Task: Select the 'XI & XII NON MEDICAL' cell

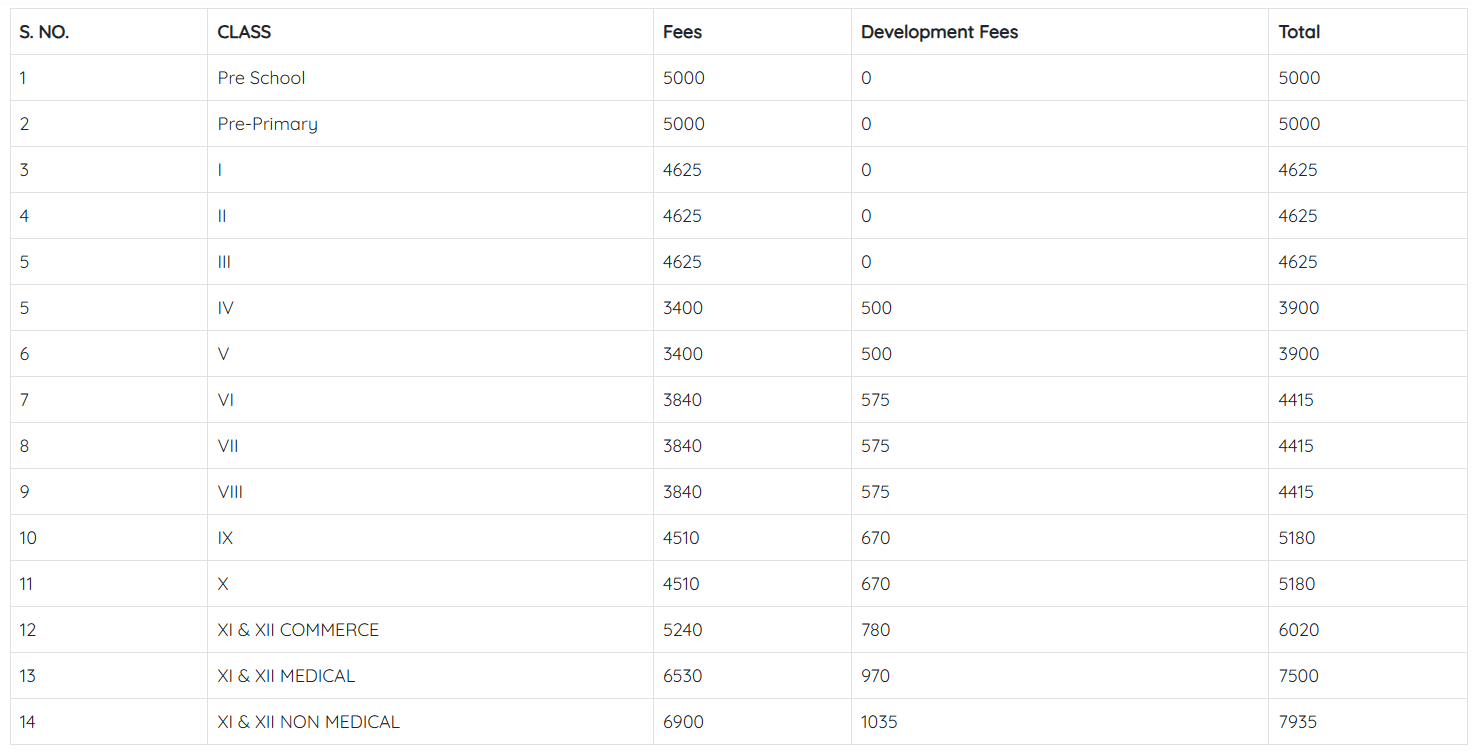Action: point(308,722)
